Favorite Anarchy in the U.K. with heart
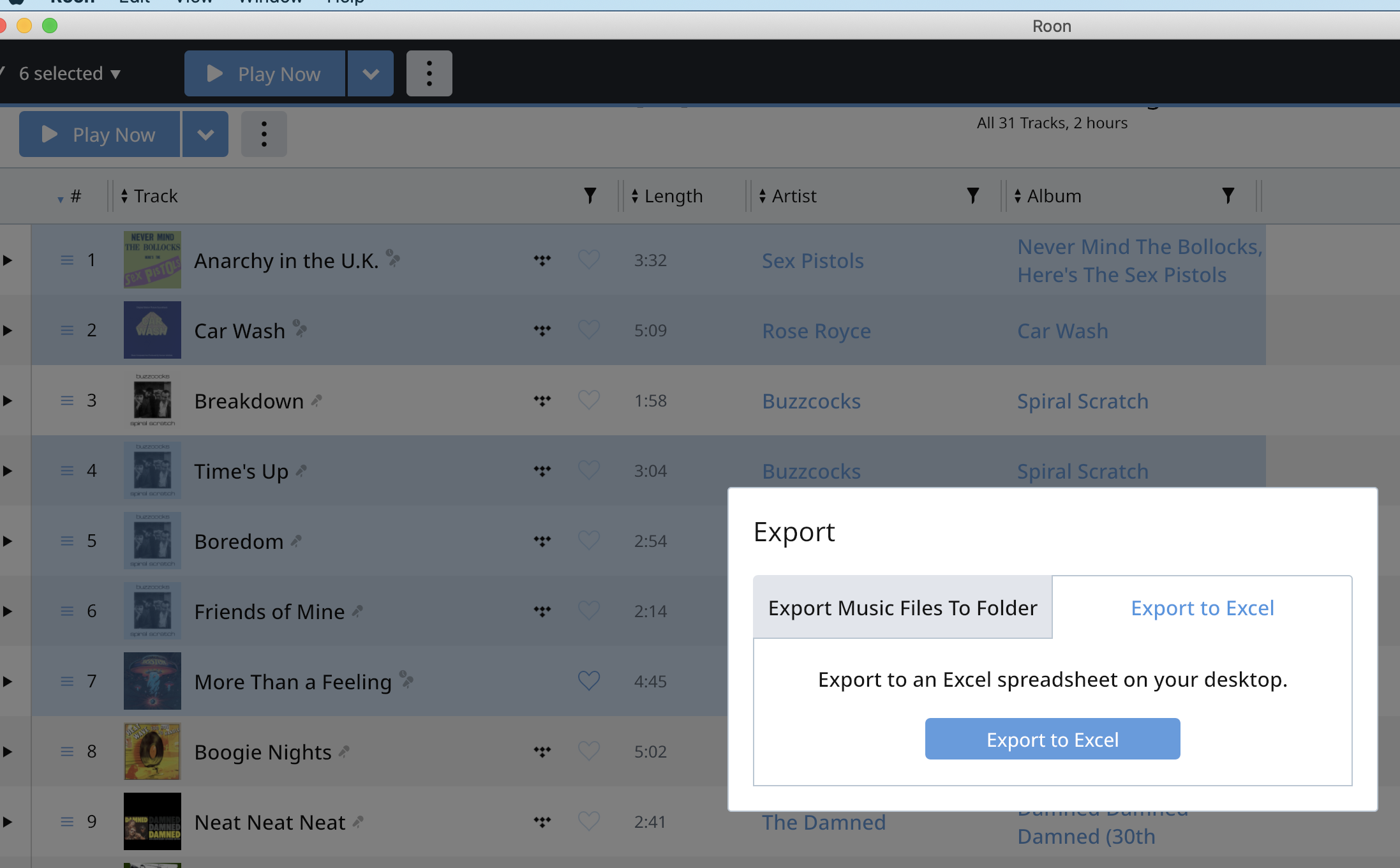 [x=588, y=260]
